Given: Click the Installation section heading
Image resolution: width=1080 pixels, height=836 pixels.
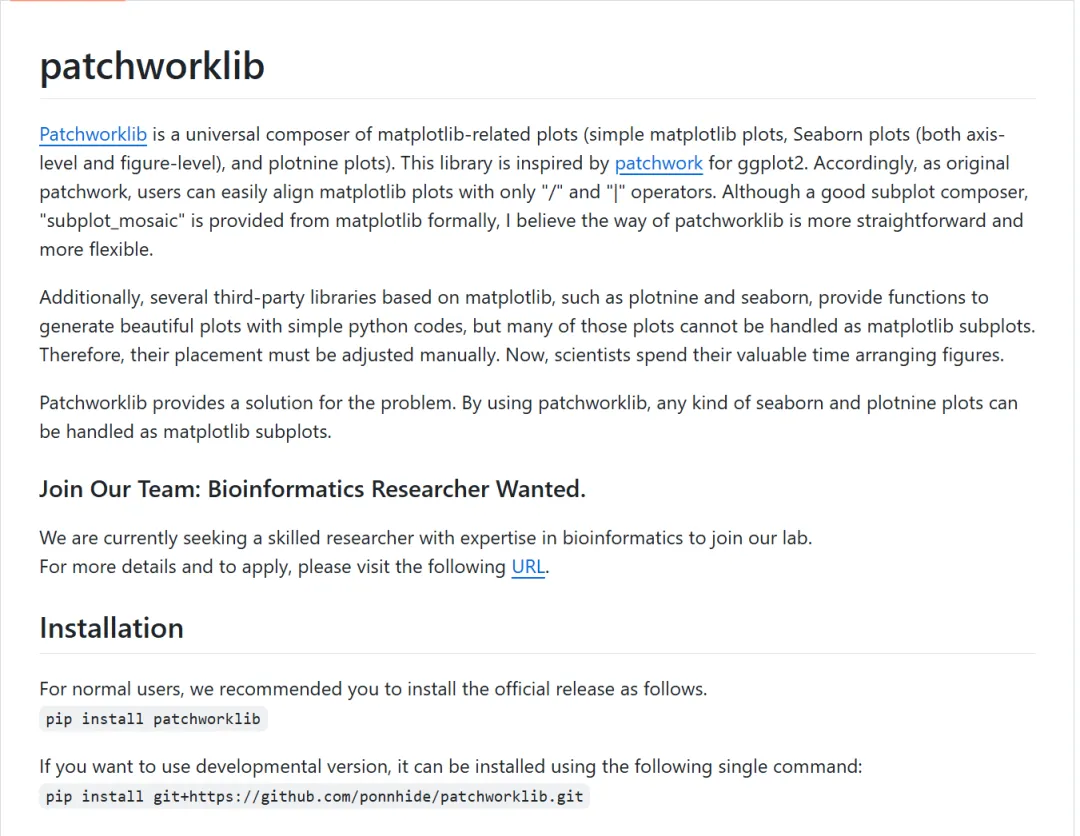Looking at the screenshot, I should [x=111, y=628].
